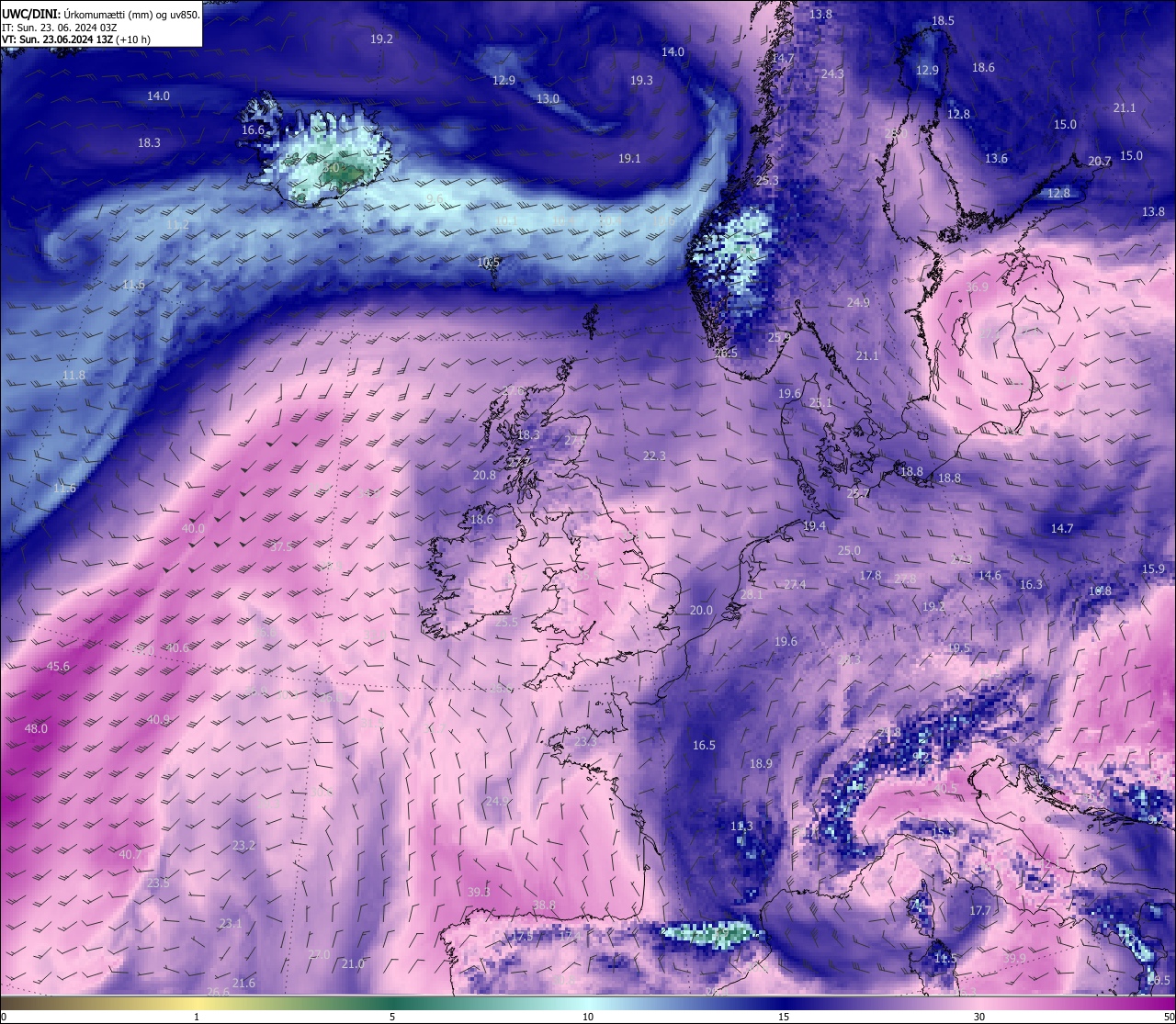Click the 'VT: Sun. 23.06.2024 13Z (+10 h)' line
Screen dimensions: 1176x1024
click(76, 39)
